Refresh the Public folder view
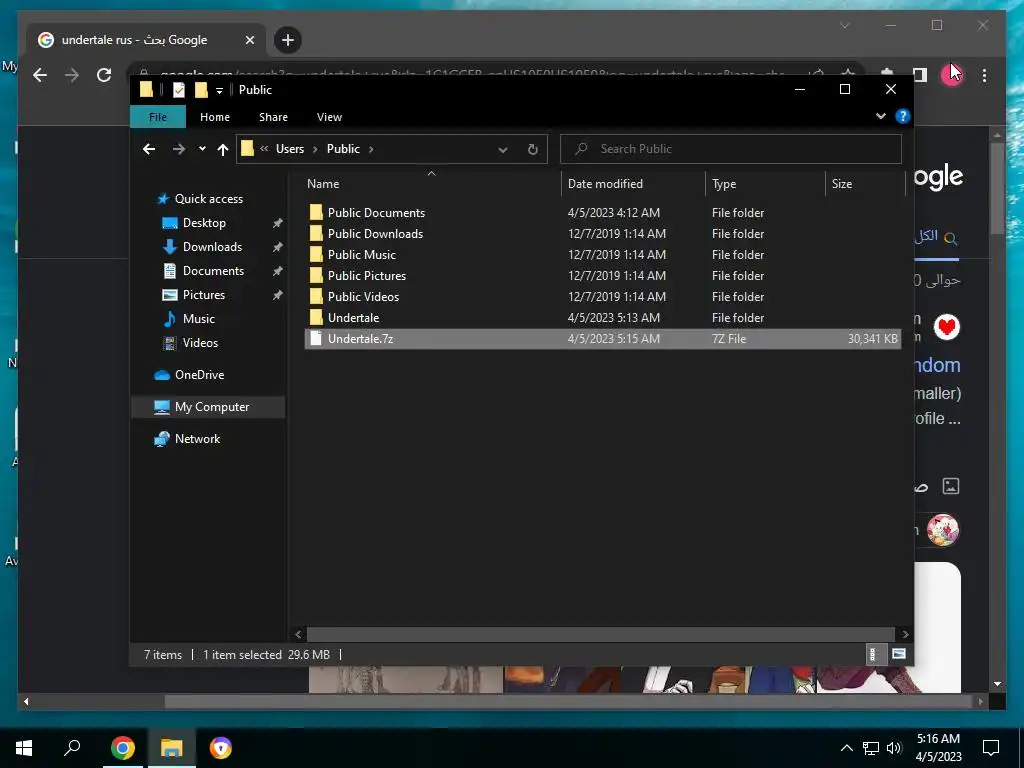Screen dimensions: 1024x768 pos(533,150)
